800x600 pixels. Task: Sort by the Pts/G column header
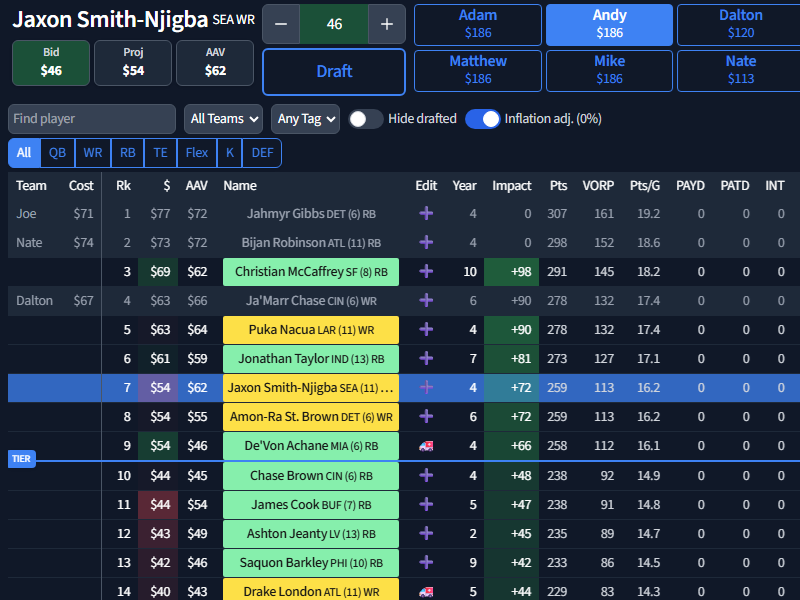point(645,186)
